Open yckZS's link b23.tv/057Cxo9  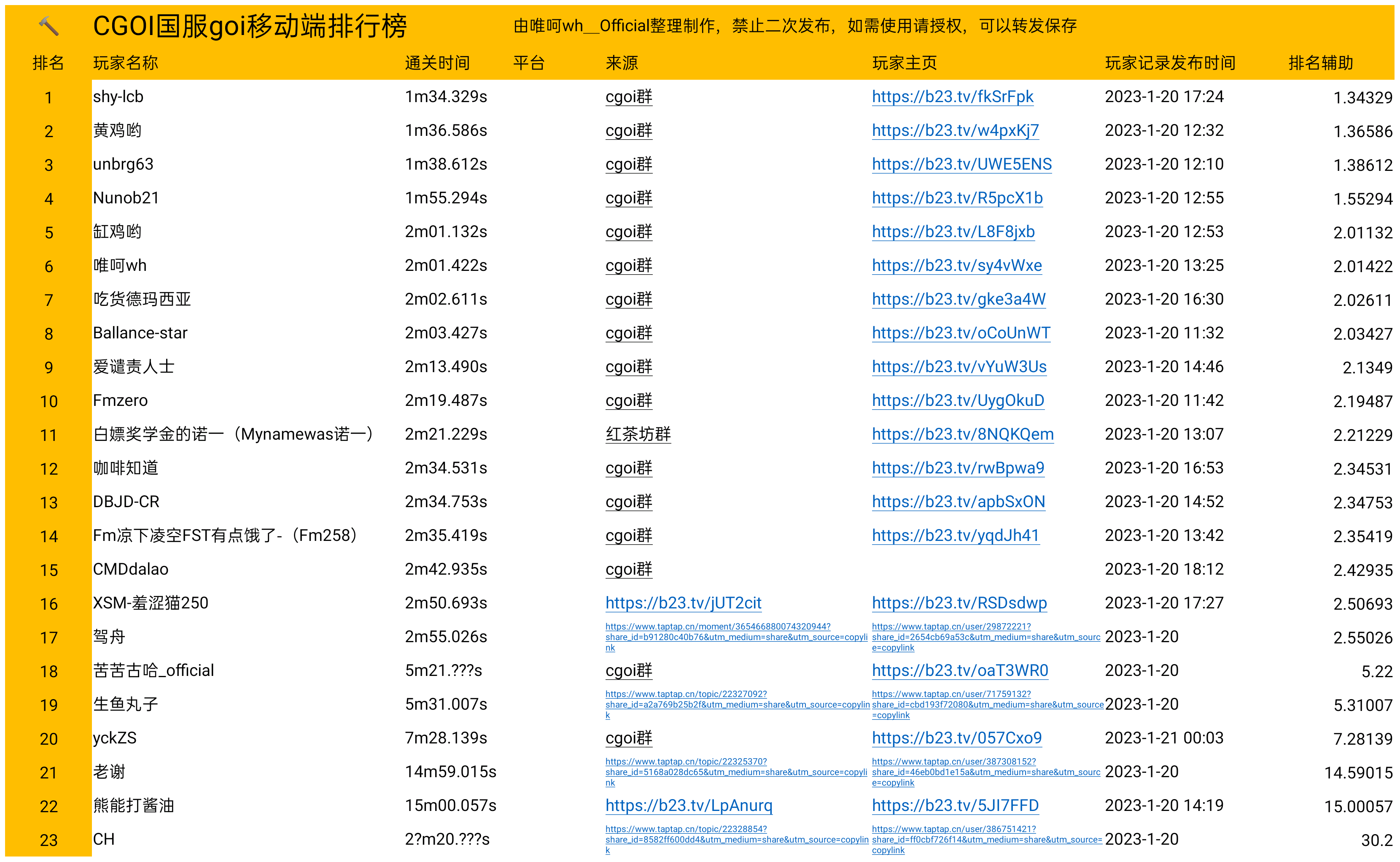click(x=957, y=738)
